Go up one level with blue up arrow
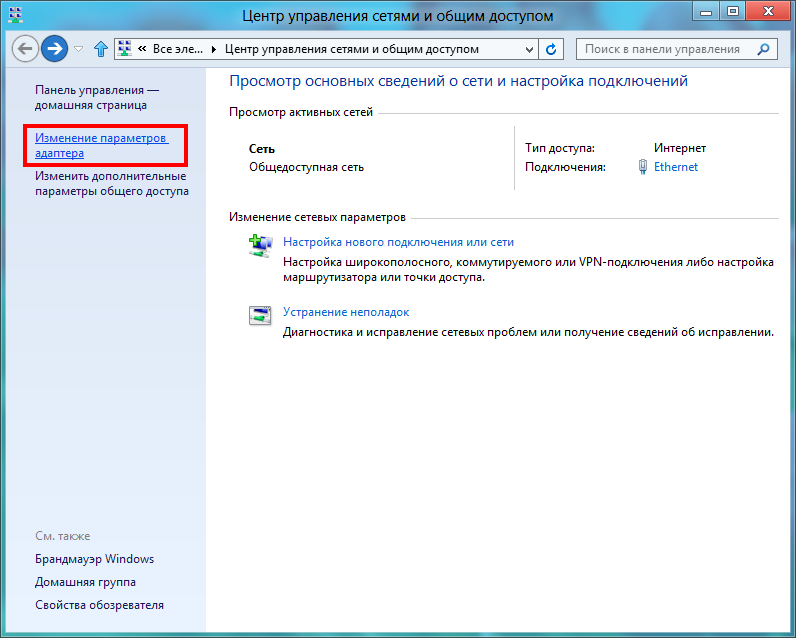Viewport: 796px width, 638px height. pyautogui.click(x=101, y=49)
